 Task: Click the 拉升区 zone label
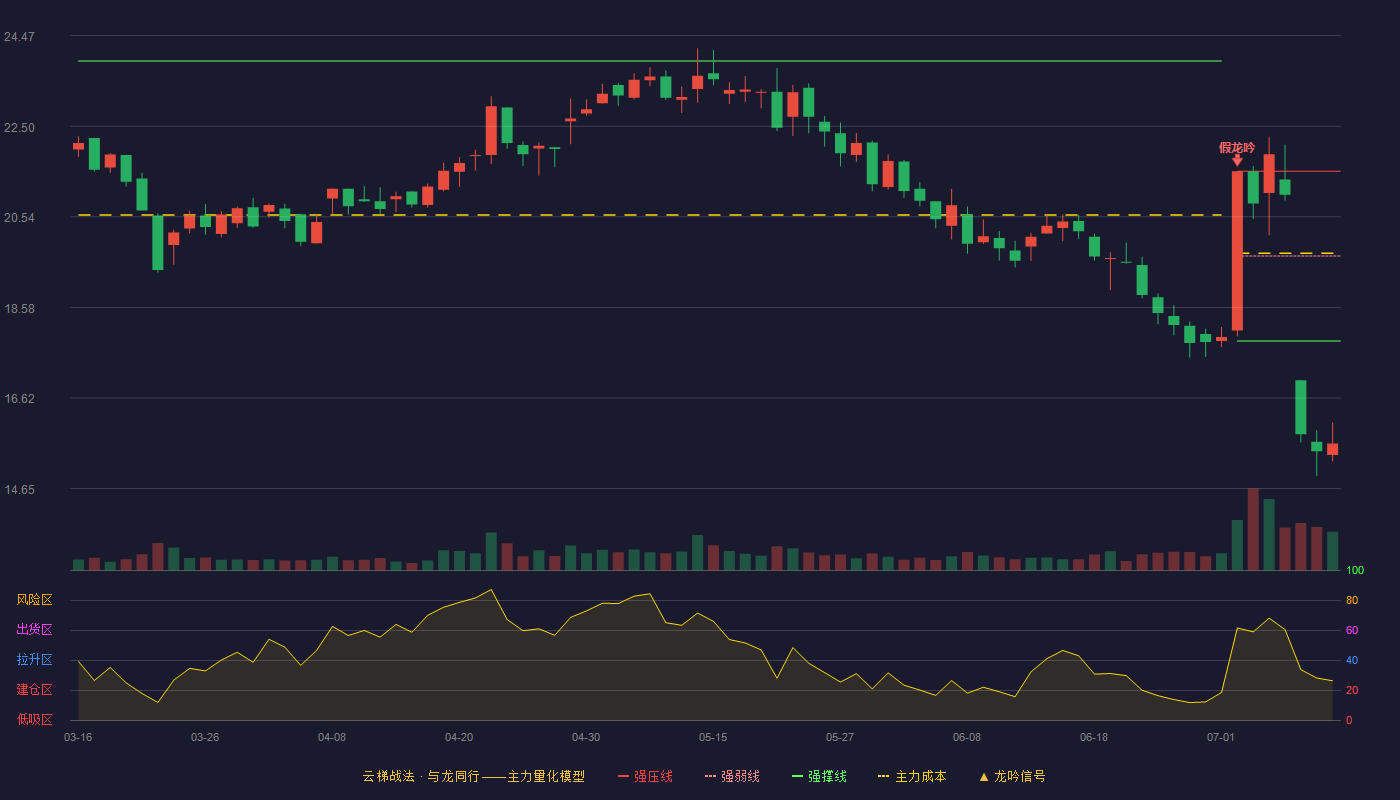click(x=34, y=660)
